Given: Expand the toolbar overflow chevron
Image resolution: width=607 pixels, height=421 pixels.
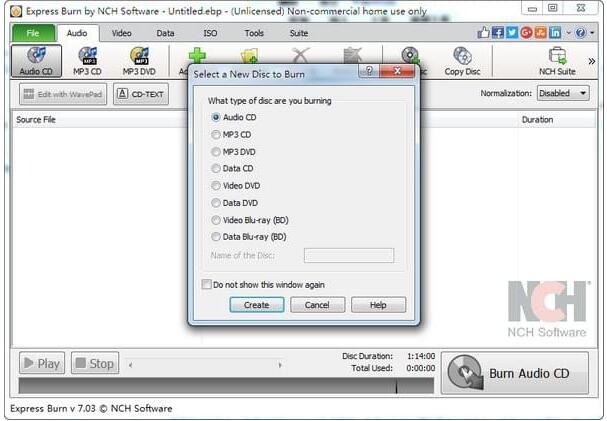Looking at the screenshot, I should 592,61.
